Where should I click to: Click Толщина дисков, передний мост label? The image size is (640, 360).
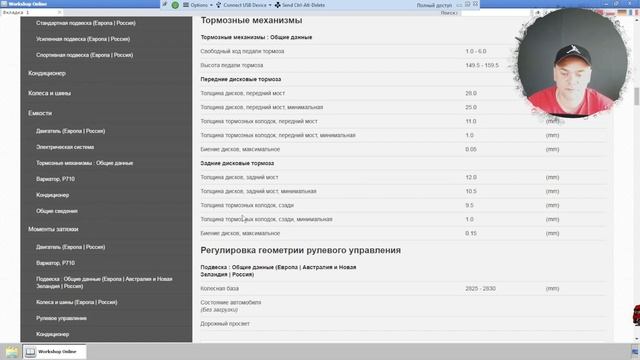242,93
